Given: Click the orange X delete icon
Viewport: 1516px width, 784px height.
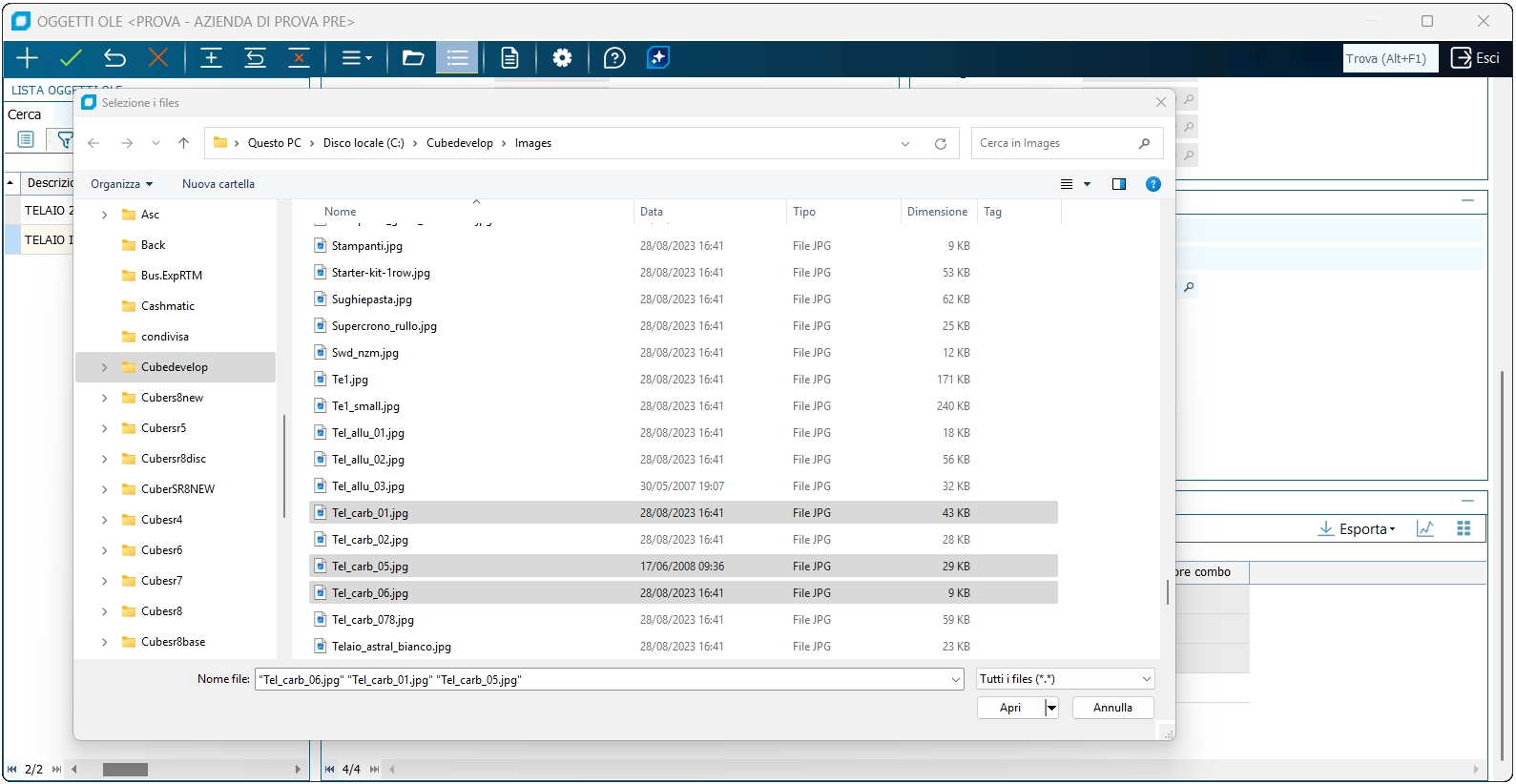Looking at the screenshot, I should pos(158,58).
